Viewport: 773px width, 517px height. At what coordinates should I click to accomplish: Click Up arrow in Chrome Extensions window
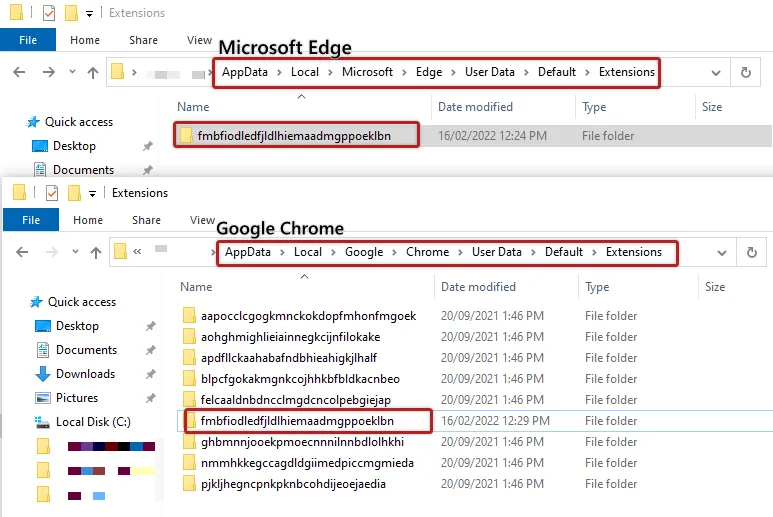coord(95,252)
